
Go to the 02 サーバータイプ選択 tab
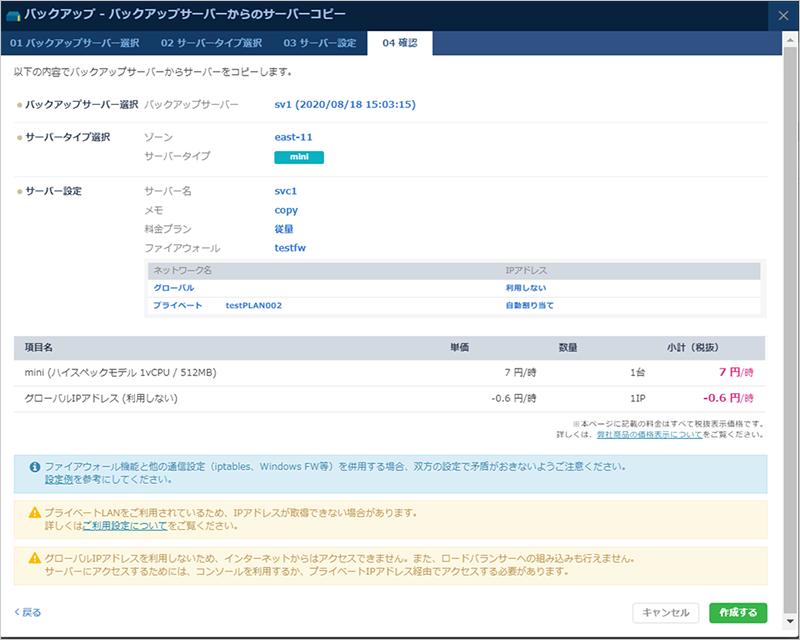211,43
